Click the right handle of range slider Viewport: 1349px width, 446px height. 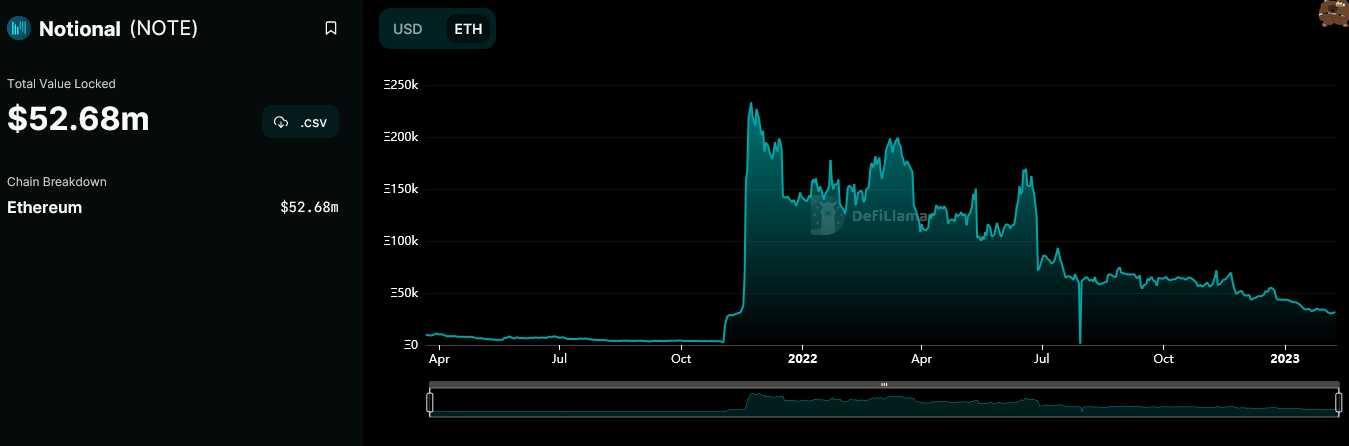pyautogui.click(x=1338, y=402)
